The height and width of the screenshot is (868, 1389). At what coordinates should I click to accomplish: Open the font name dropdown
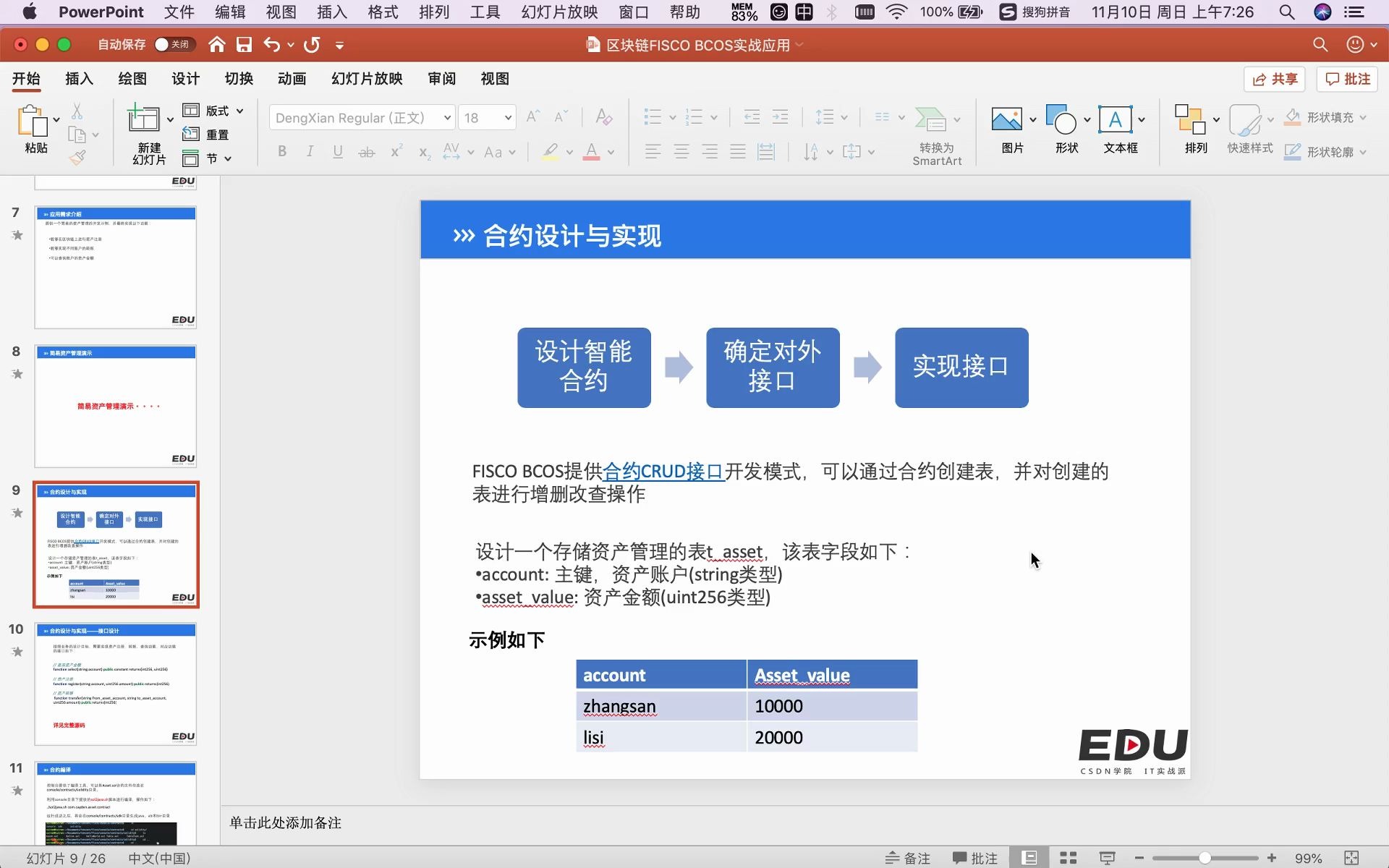pos(447,118)
